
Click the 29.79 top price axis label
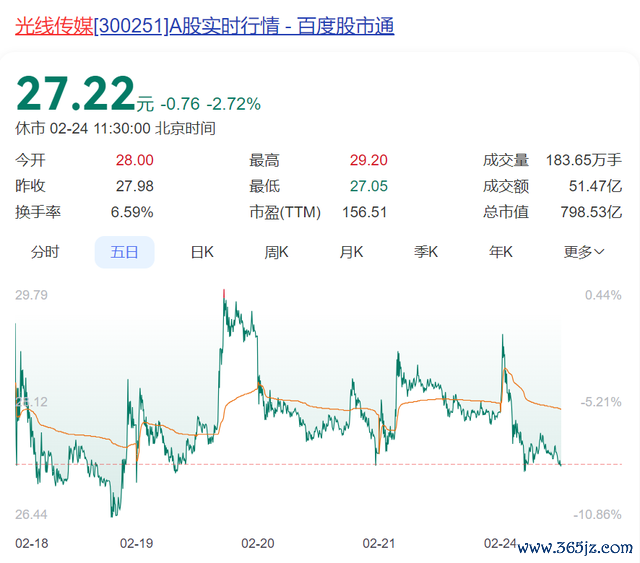pyautogui.click(x=31, y=295)
